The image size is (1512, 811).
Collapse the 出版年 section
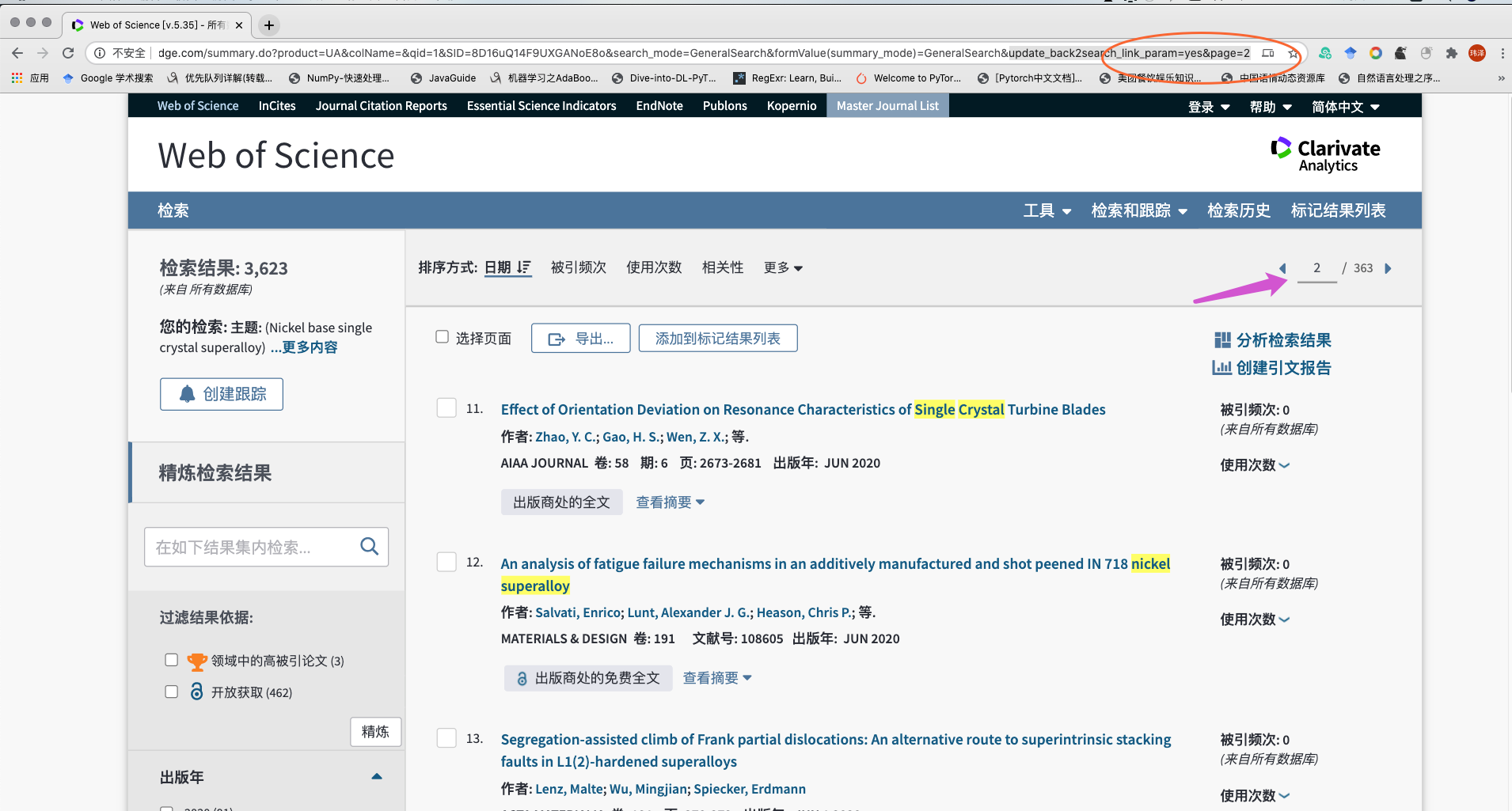(377, 777)
